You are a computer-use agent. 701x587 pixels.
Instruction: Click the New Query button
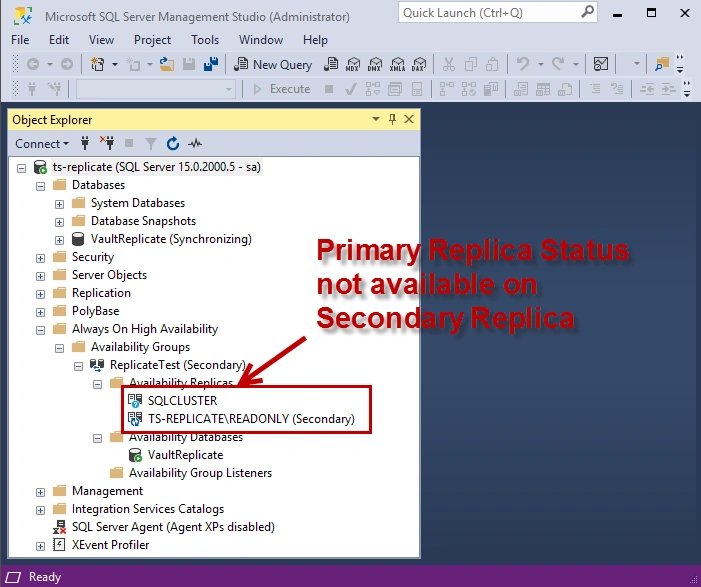[x=273, y=64]
